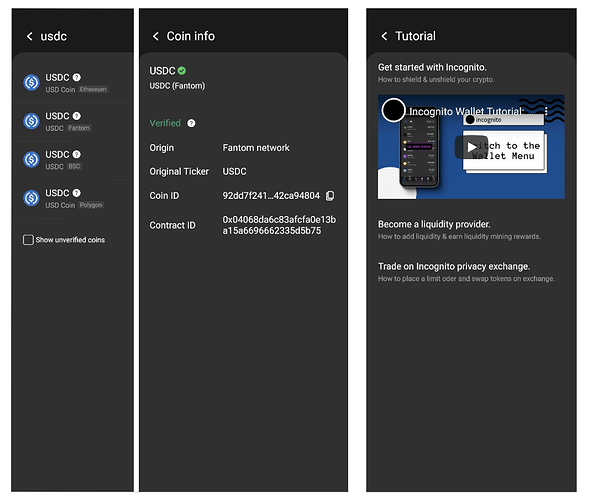Click the 'Ethereum' network tag
The height and width of the screenshot is (500, 593).
click(x=93, y=90)
